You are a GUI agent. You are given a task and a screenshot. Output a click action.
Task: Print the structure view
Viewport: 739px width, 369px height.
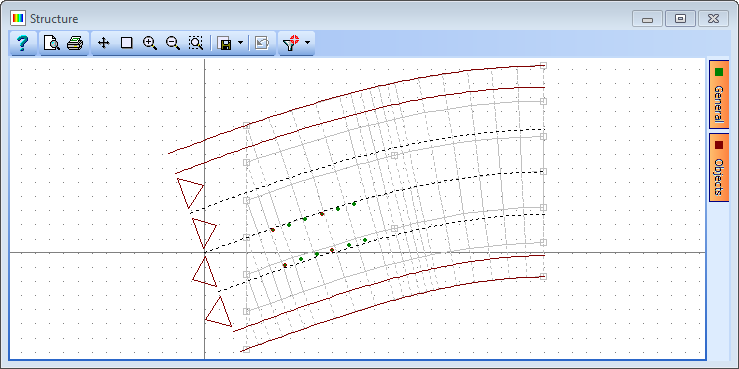(75, 43)
